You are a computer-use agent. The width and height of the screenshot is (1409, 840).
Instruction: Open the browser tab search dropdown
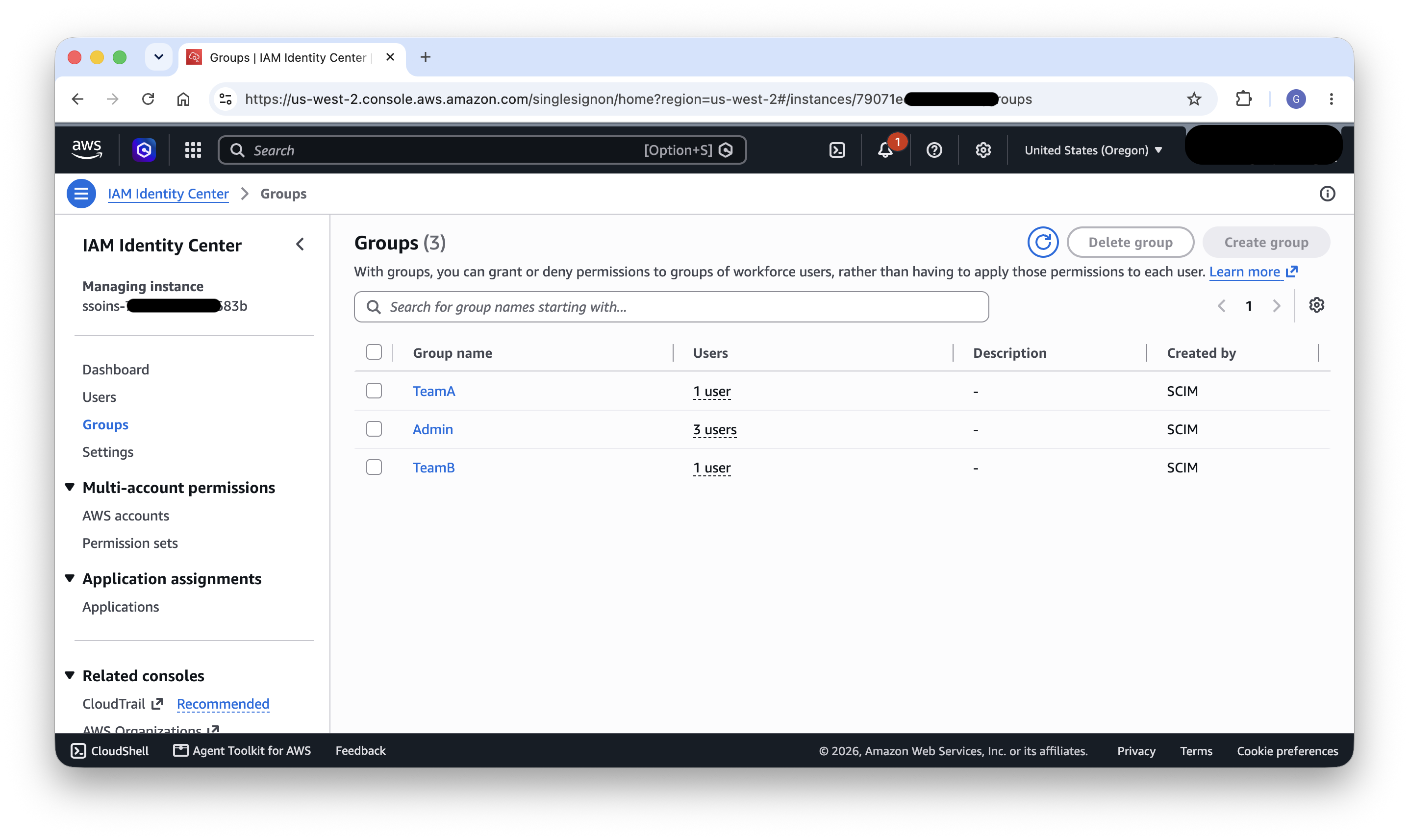158,57
